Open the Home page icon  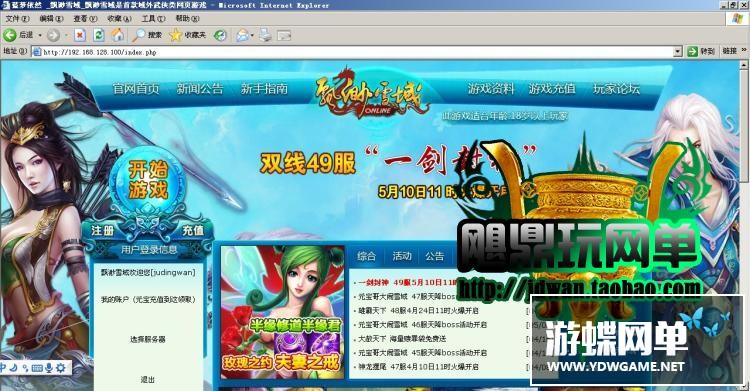(x=118, y=35)
